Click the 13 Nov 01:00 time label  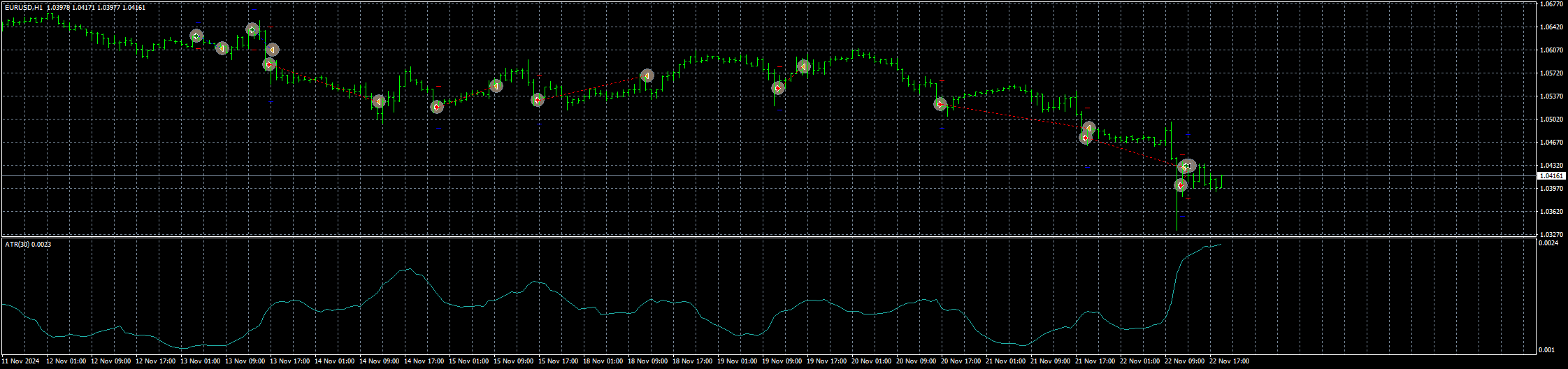pyautogui.click(x=200, y=361)
